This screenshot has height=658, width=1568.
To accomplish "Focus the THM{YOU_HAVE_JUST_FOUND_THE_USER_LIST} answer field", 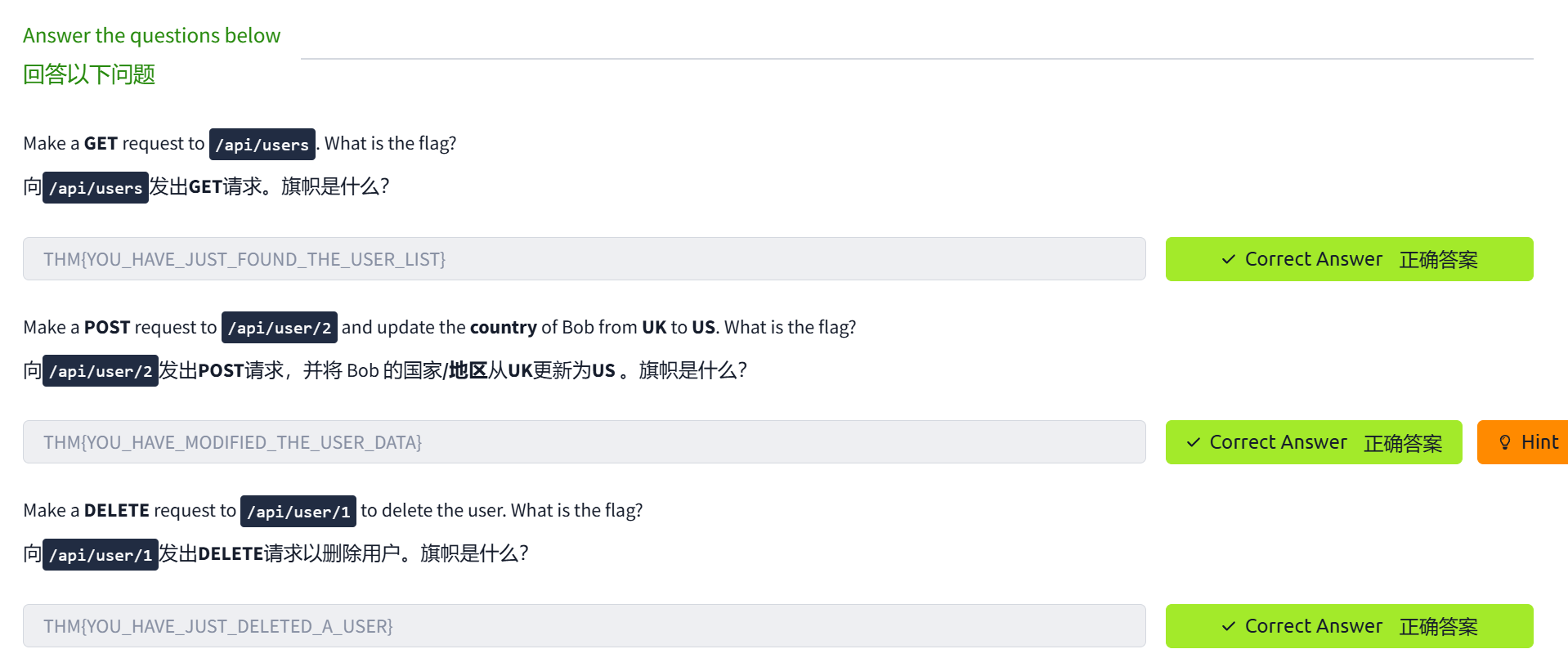I will pos(584,259).
